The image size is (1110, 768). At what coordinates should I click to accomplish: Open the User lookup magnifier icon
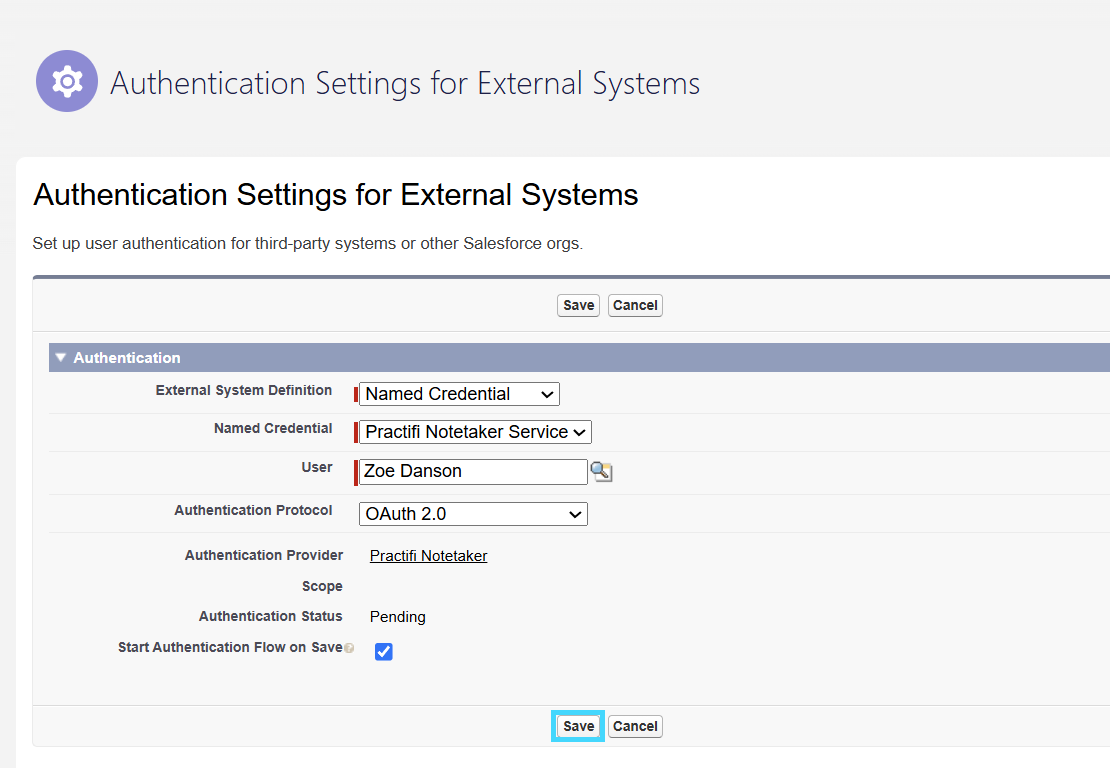point(601,471)
